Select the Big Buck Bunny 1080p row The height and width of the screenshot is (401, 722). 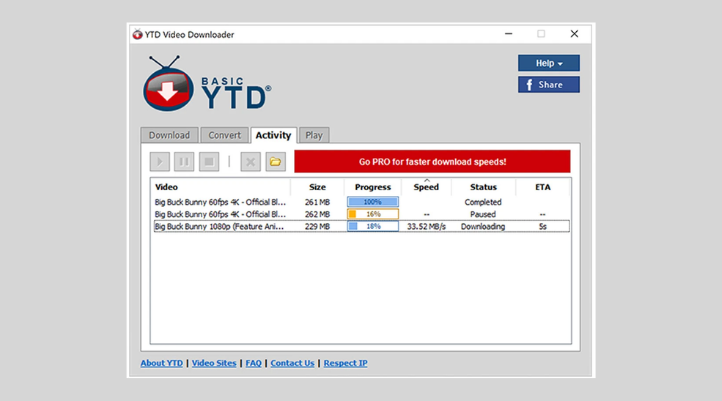click(x=361, y=227)
